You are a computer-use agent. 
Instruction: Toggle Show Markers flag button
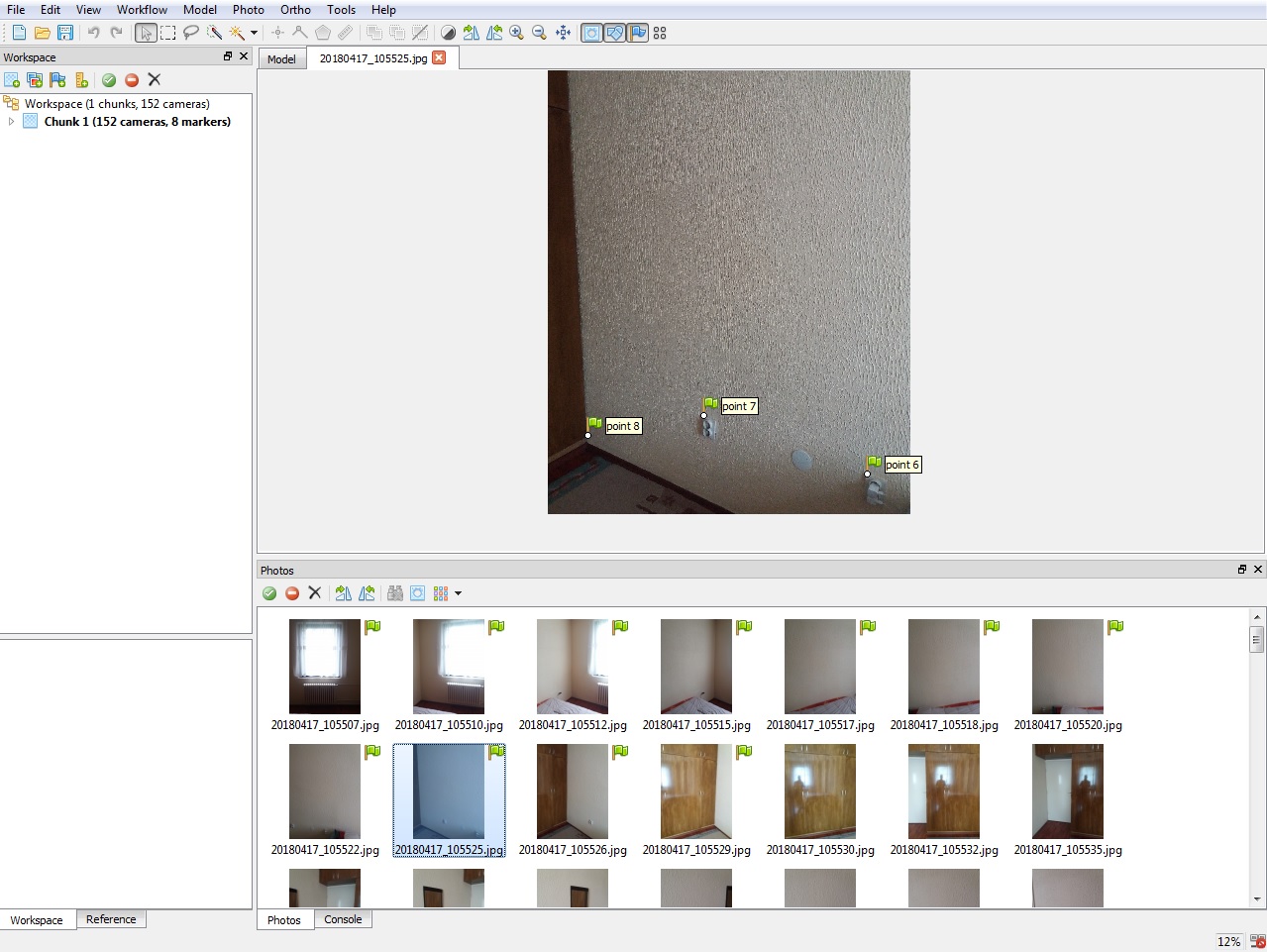click(637, 33)
